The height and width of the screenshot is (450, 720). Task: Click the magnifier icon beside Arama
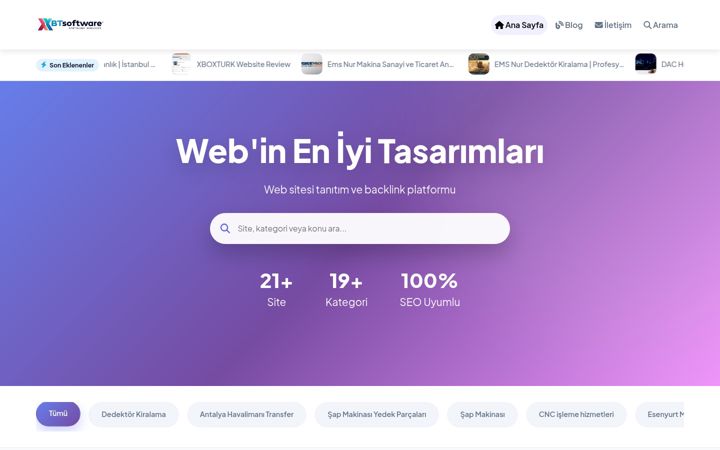647,25
